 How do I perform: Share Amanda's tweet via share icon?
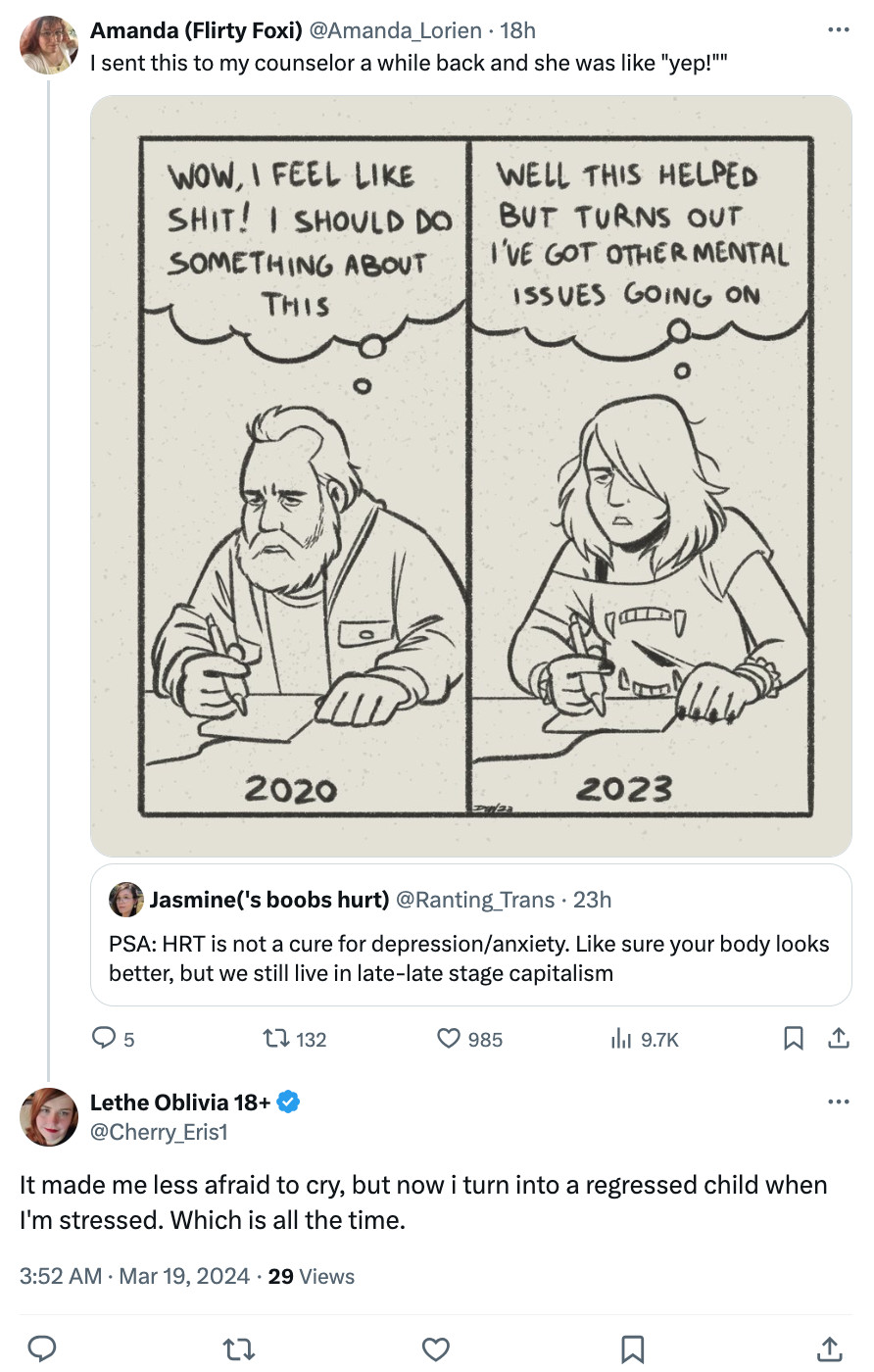839,1039
